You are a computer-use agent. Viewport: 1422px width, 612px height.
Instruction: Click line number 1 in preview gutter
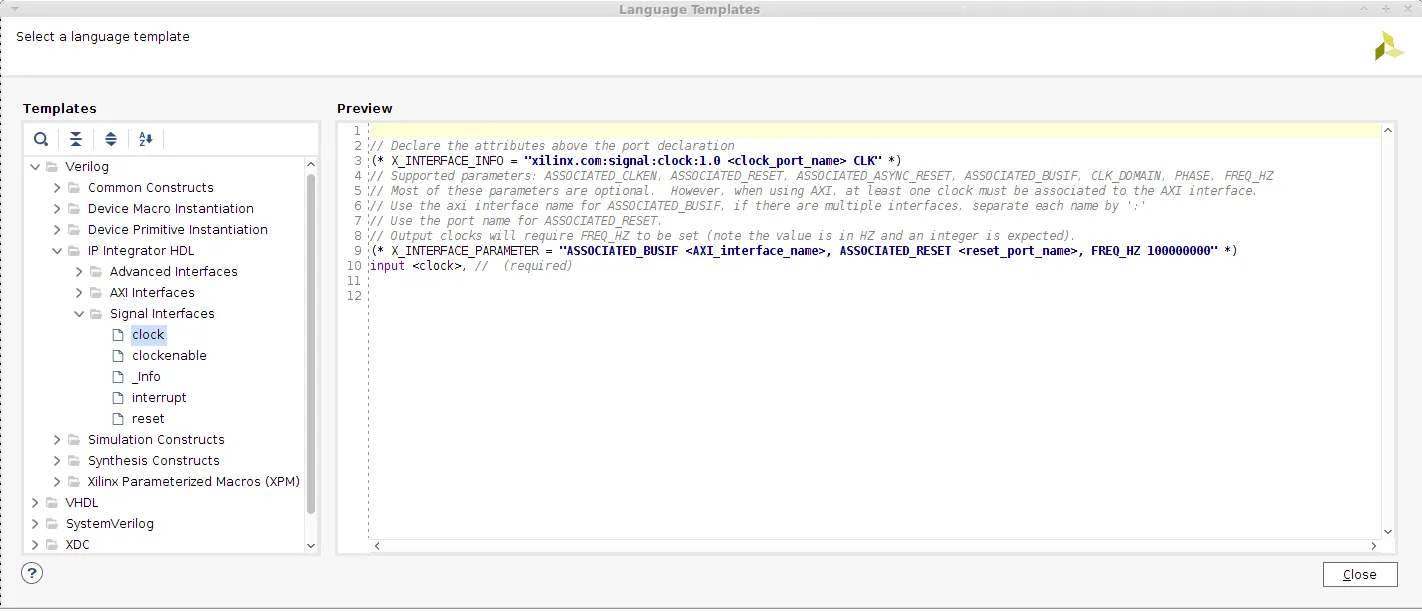point(356,131)
